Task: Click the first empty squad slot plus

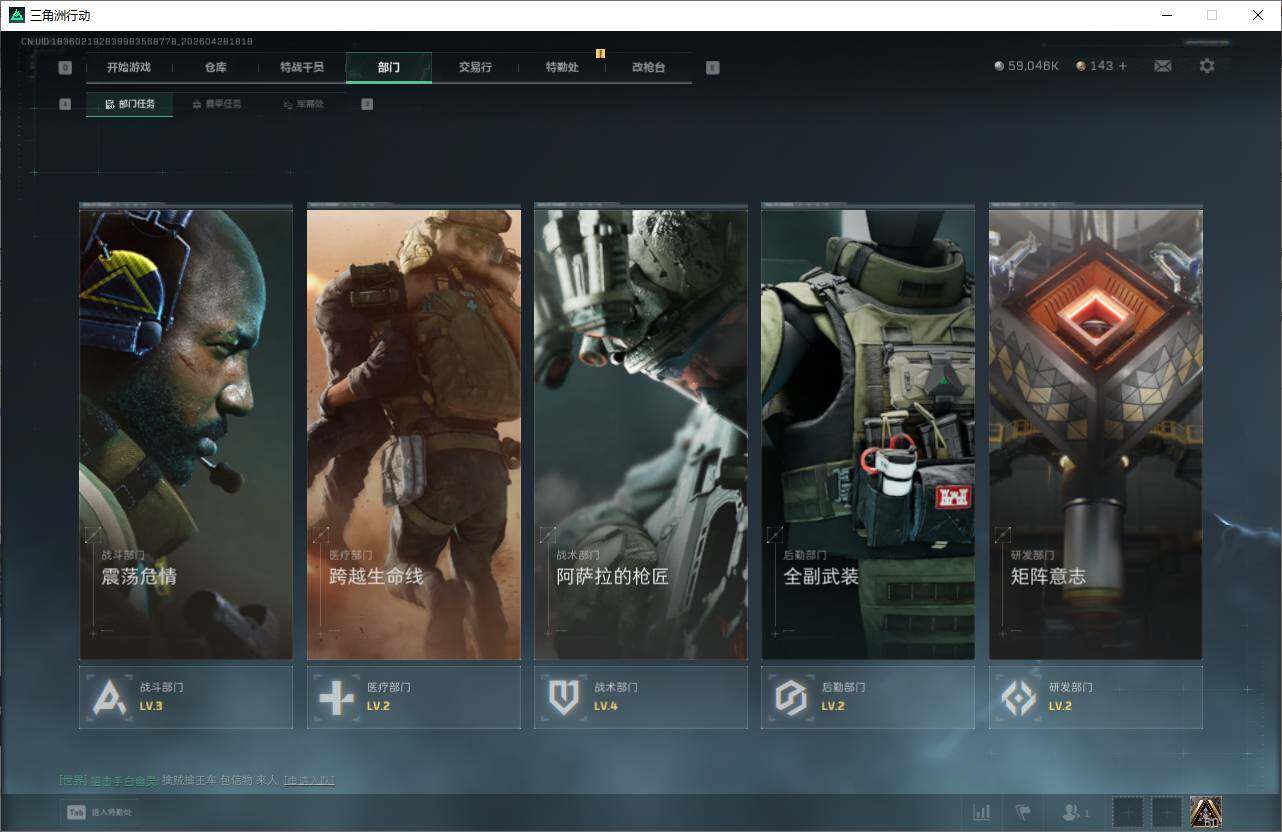Action: click(1128, 812)
